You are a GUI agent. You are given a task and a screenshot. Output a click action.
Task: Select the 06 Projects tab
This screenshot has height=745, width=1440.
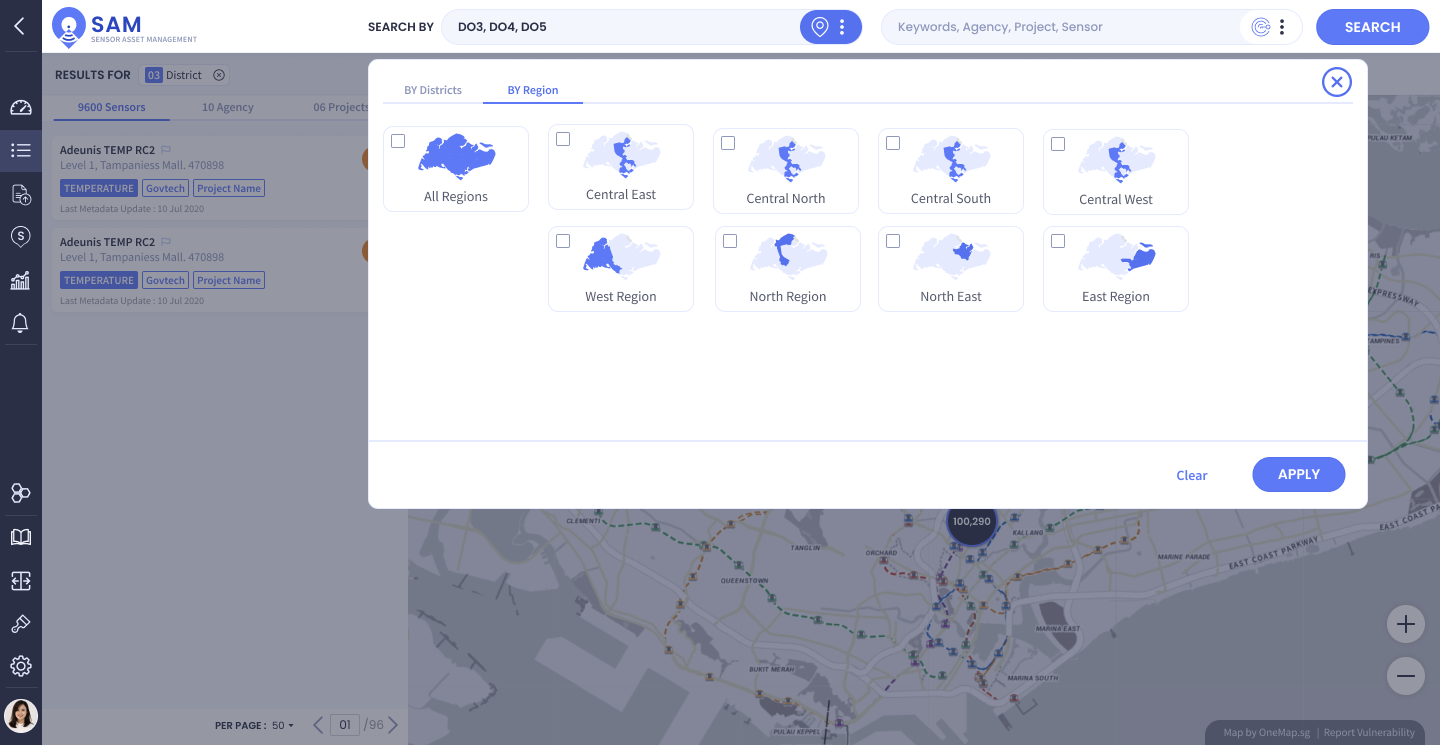[341, 107]
